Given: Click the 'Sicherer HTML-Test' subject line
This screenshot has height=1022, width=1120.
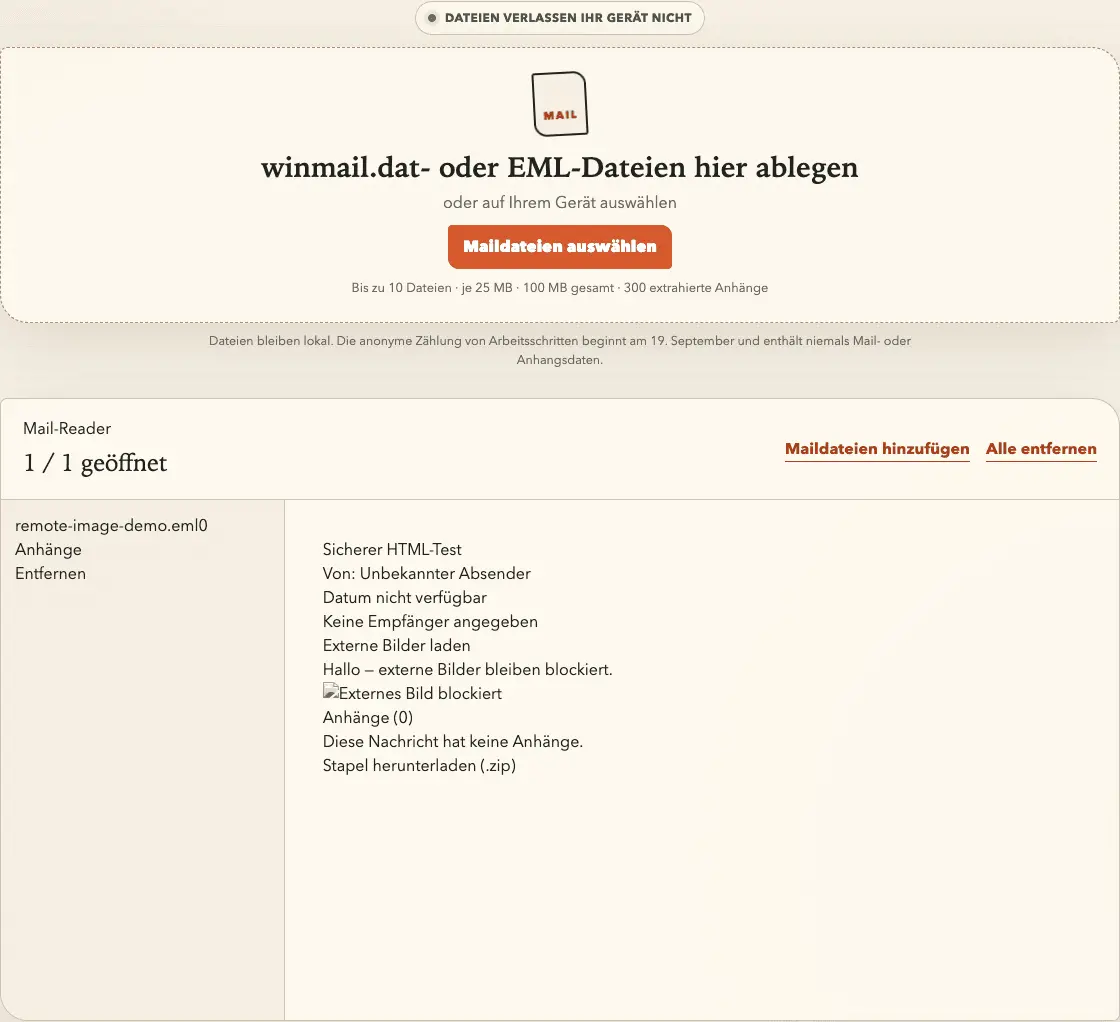Looking at the screenshot, I should pos(392,549).
